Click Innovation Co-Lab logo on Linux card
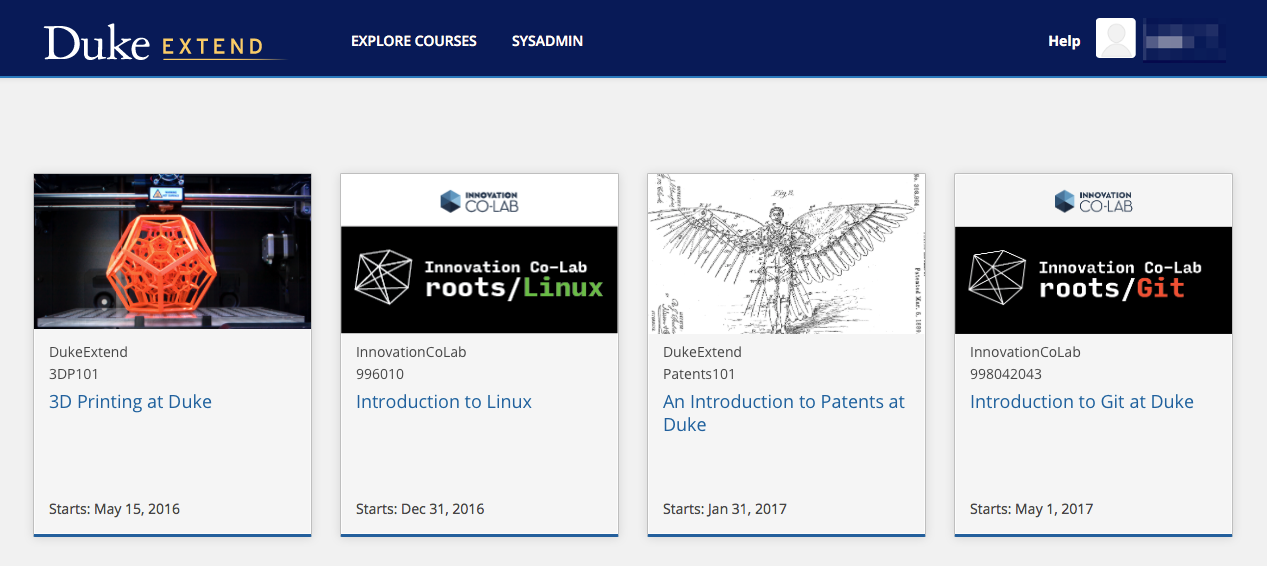Viewport: 1267px width, 566px height. tap(479, 201)
